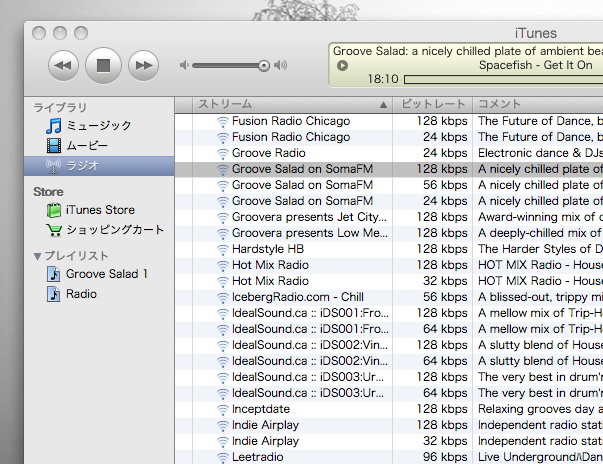Select the Inceptdate stream
Viewport: 603px width, 464px height.
point(389,409)
